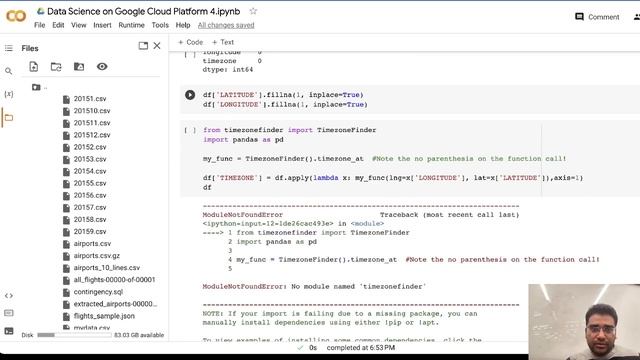Click the Files panel heading

(30, 48)
